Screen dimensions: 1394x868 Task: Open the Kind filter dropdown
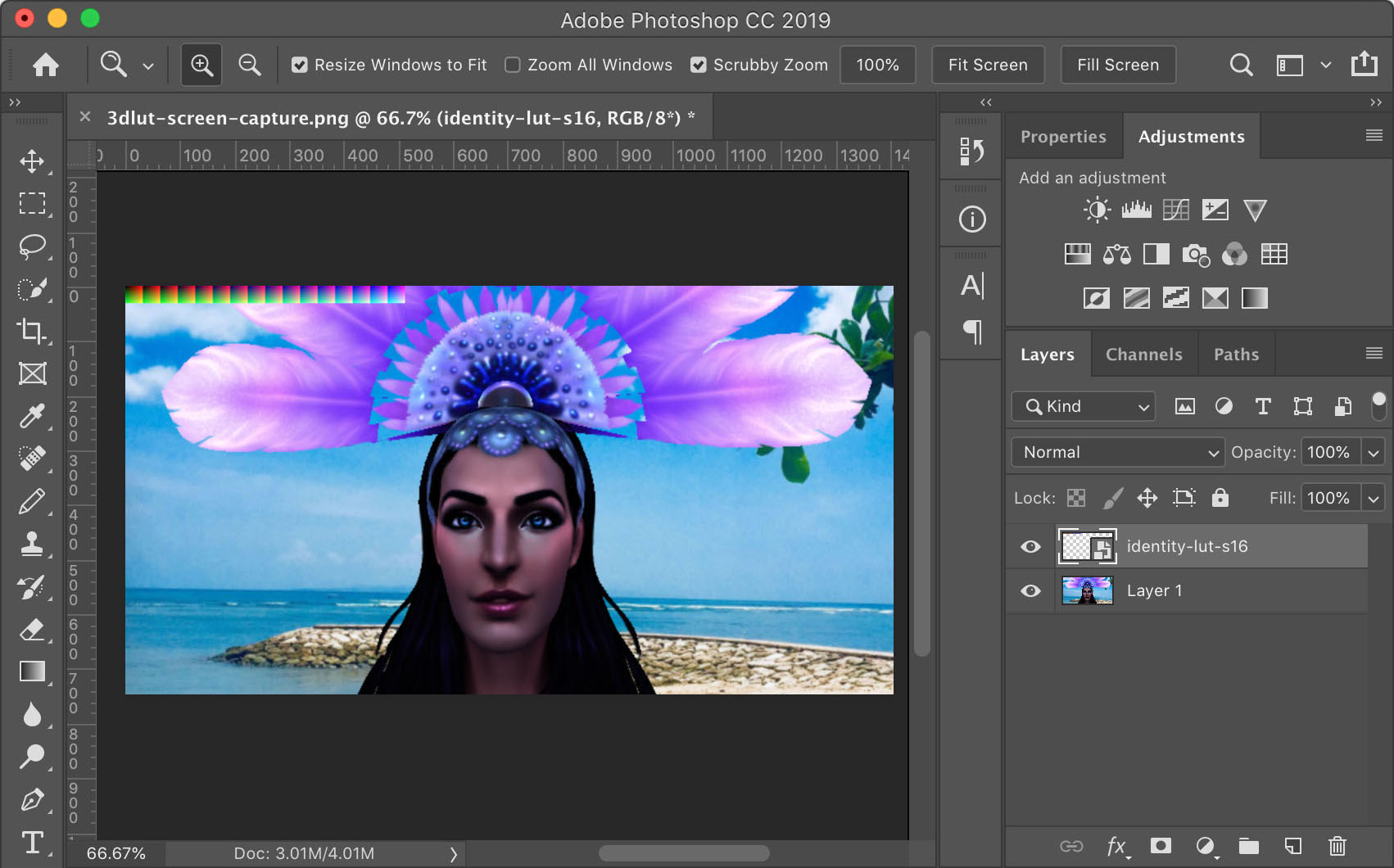[x=1082, y=406]
